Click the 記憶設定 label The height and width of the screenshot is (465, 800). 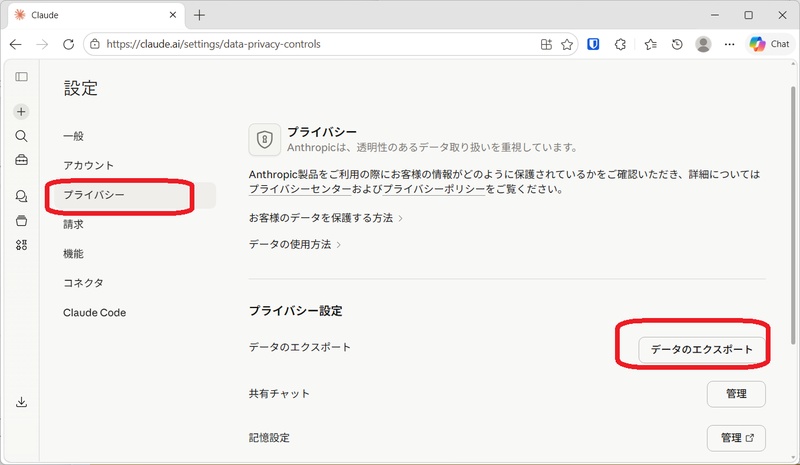point(269,438)
